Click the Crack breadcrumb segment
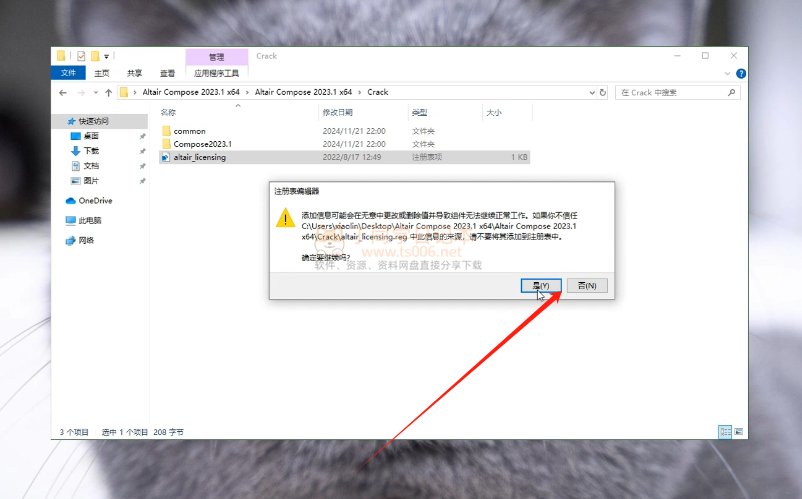The width and height of the screenshot is (802, 499). [x=378, y=92]
